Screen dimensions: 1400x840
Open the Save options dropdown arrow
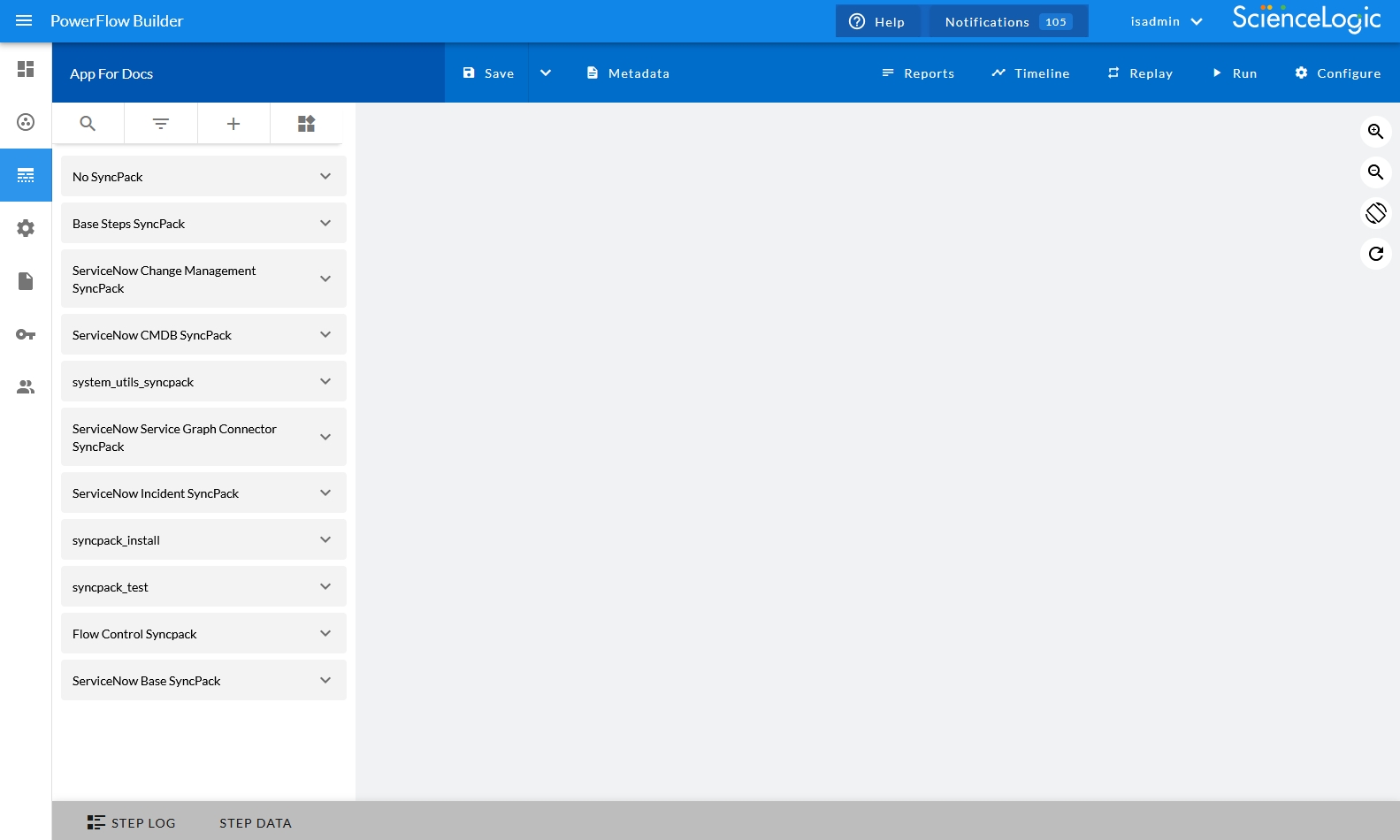[x=546, y=73]
